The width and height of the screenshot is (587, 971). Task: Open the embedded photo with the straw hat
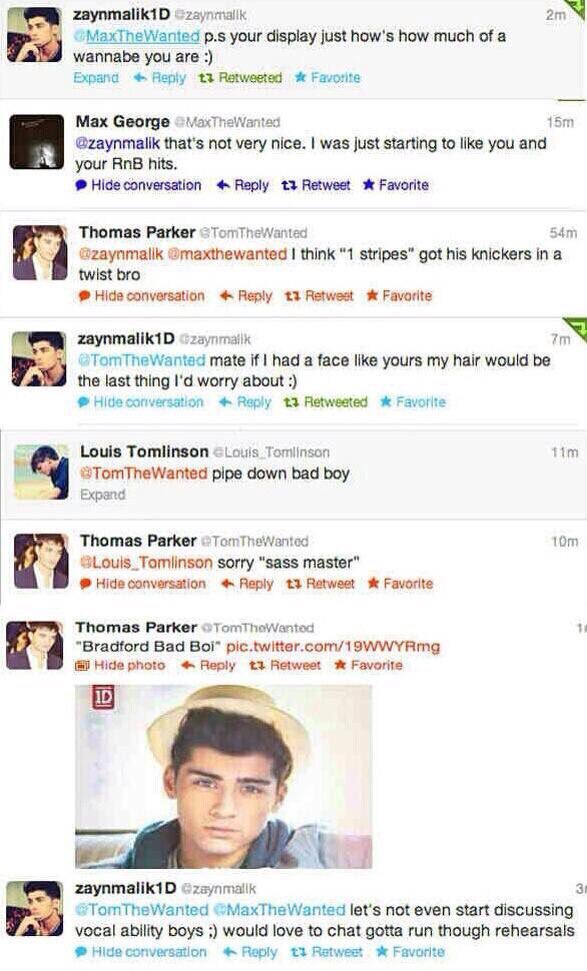coord(224,777)
